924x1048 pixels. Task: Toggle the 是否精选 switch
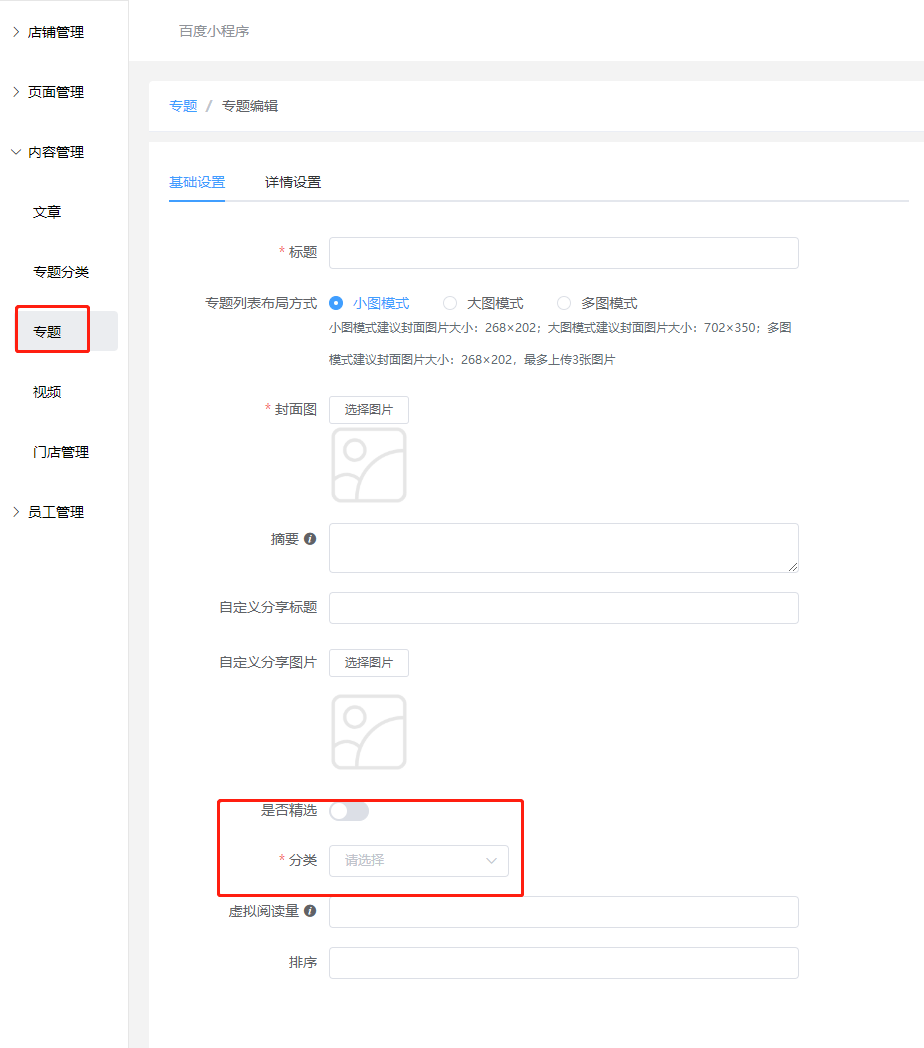349,811
